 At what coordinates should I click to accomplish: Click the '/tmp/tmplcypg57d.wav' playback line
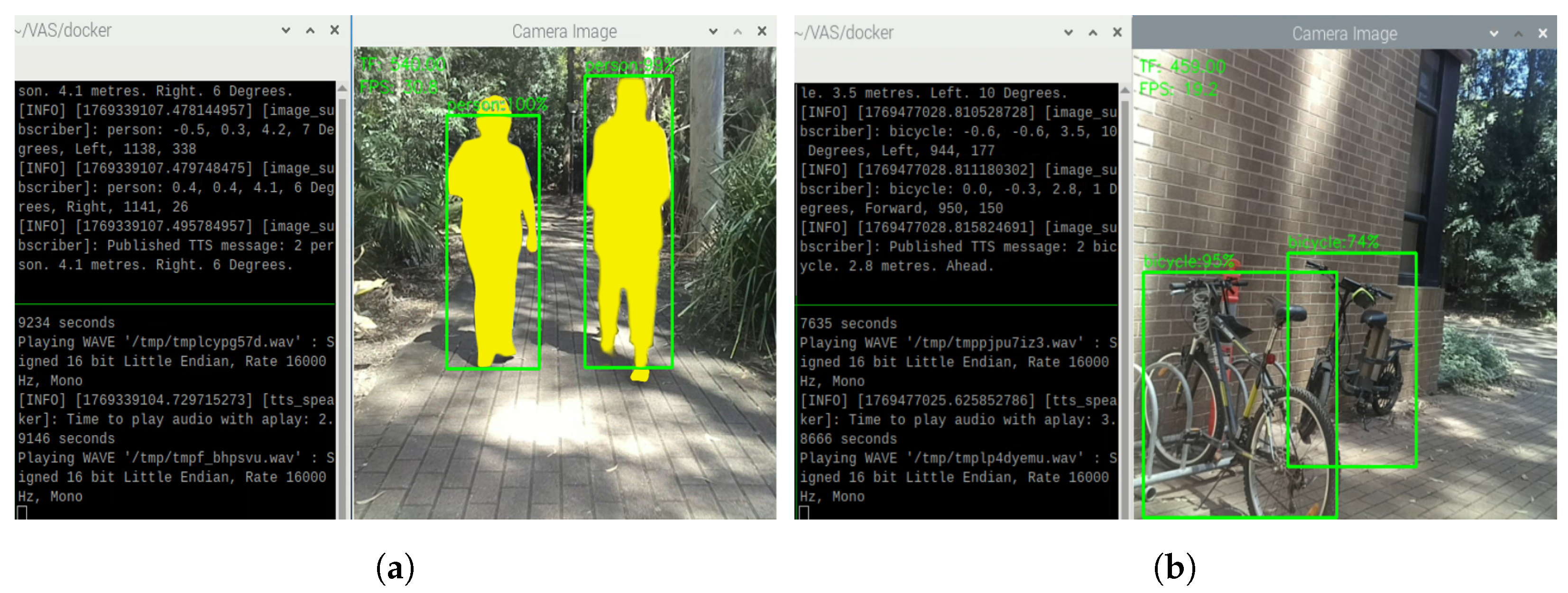176,342
